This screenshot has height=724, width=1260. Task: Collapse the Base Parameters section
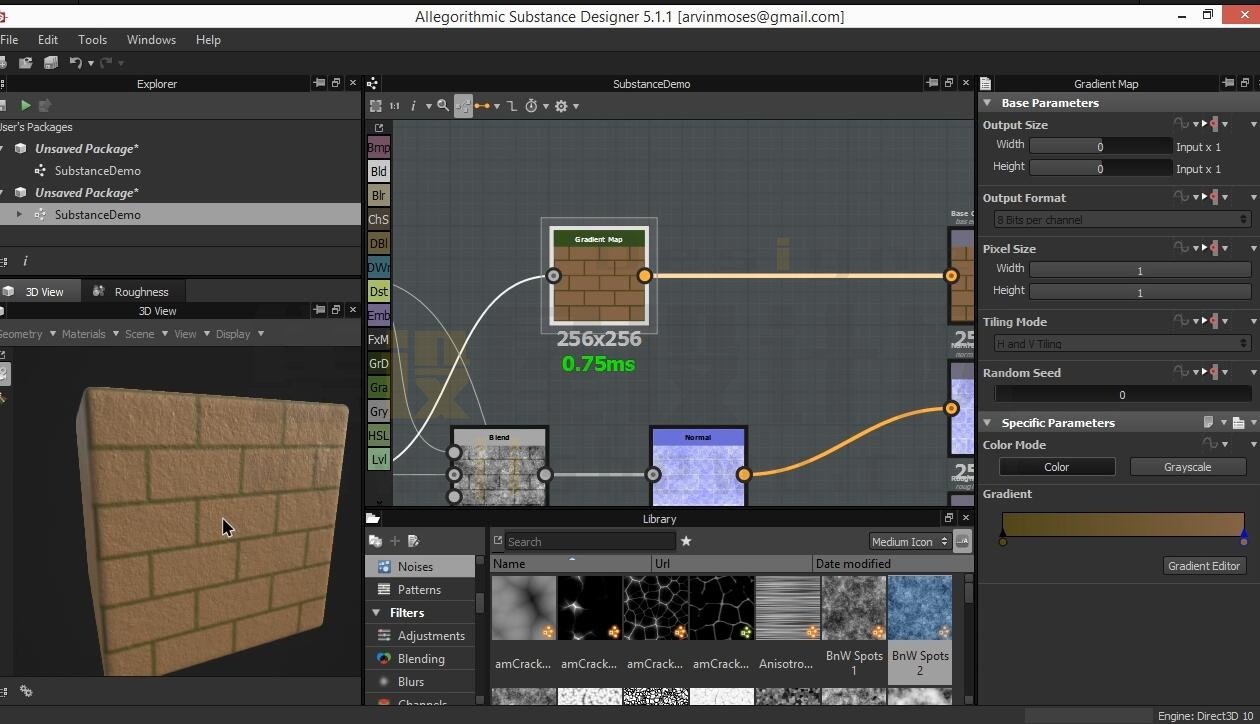tap(987, 103)
